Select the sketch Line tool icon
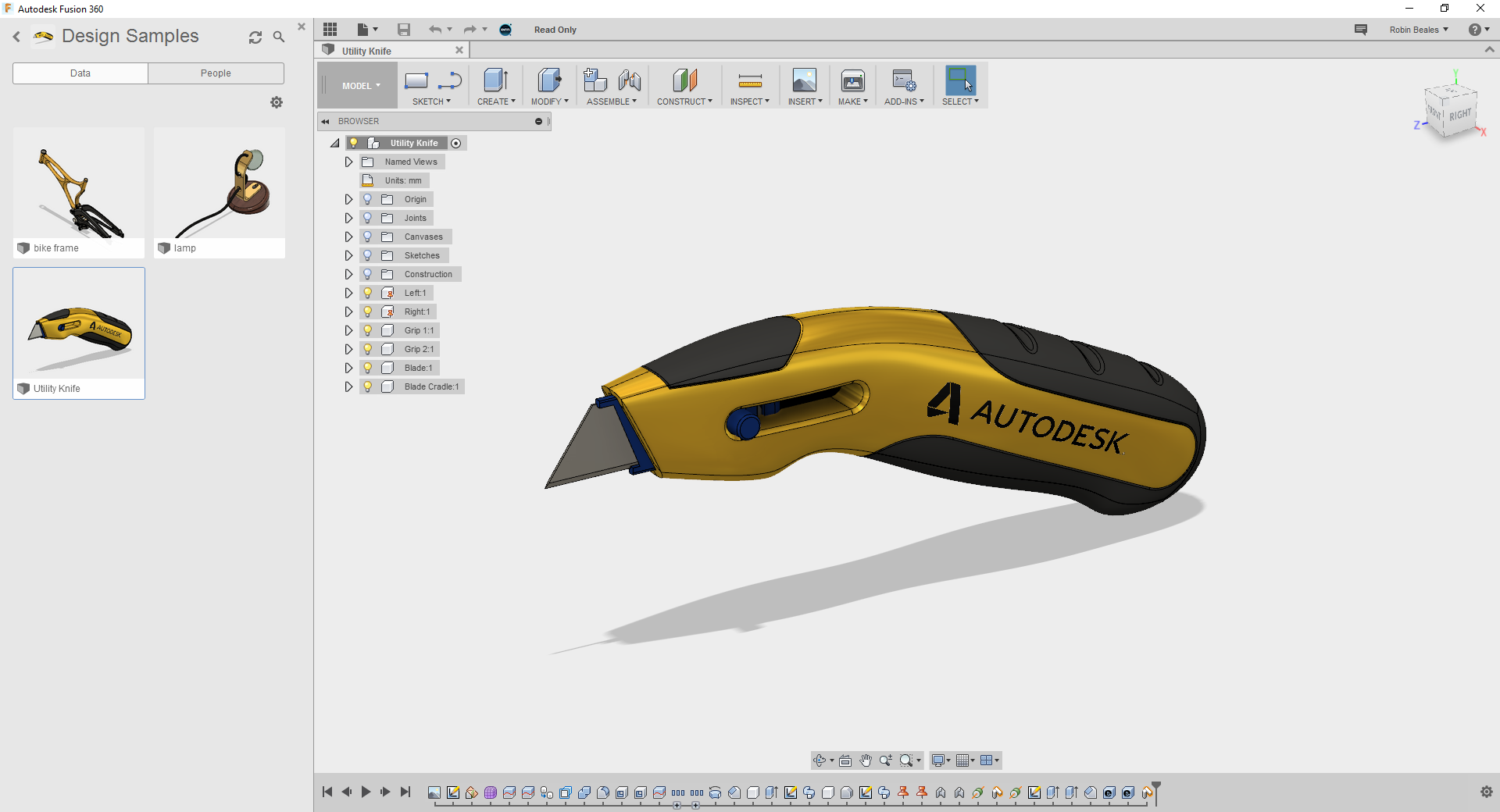Image resolution: width=1500 pixels, height=812 pixels. (450, 80)
